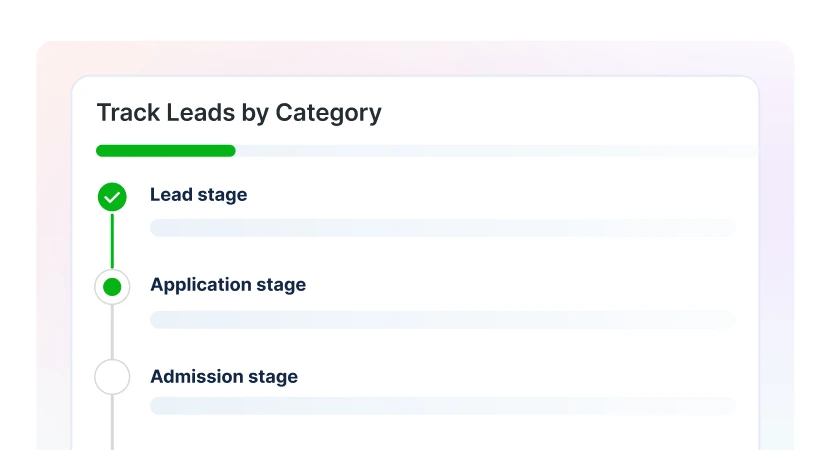Click the green connector line below Lead stage
832x450 pixels.
(112, 240)
